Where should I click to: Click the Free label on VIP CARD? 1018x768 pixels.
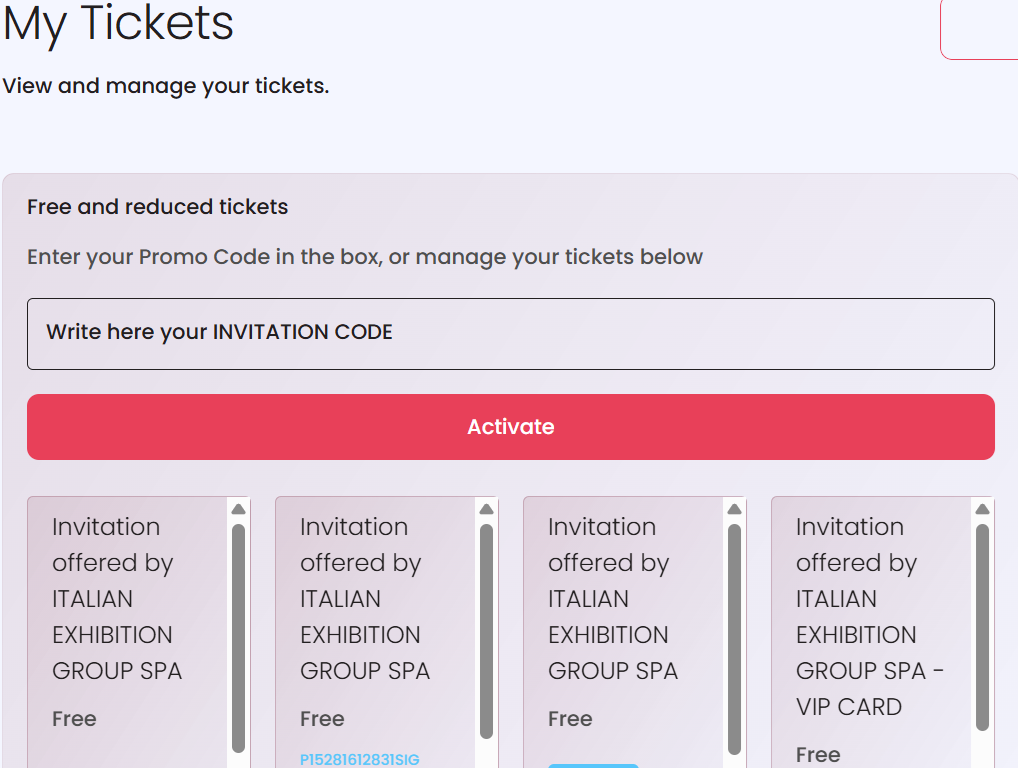818,755
